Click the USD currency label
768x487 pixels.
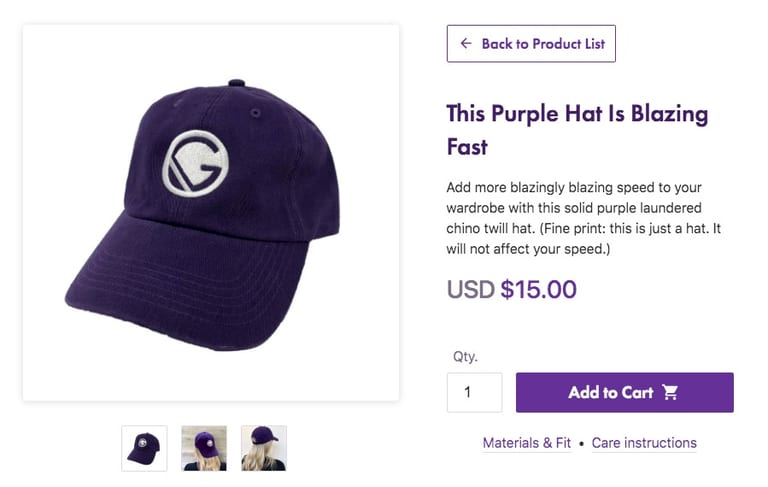point(470,290)
